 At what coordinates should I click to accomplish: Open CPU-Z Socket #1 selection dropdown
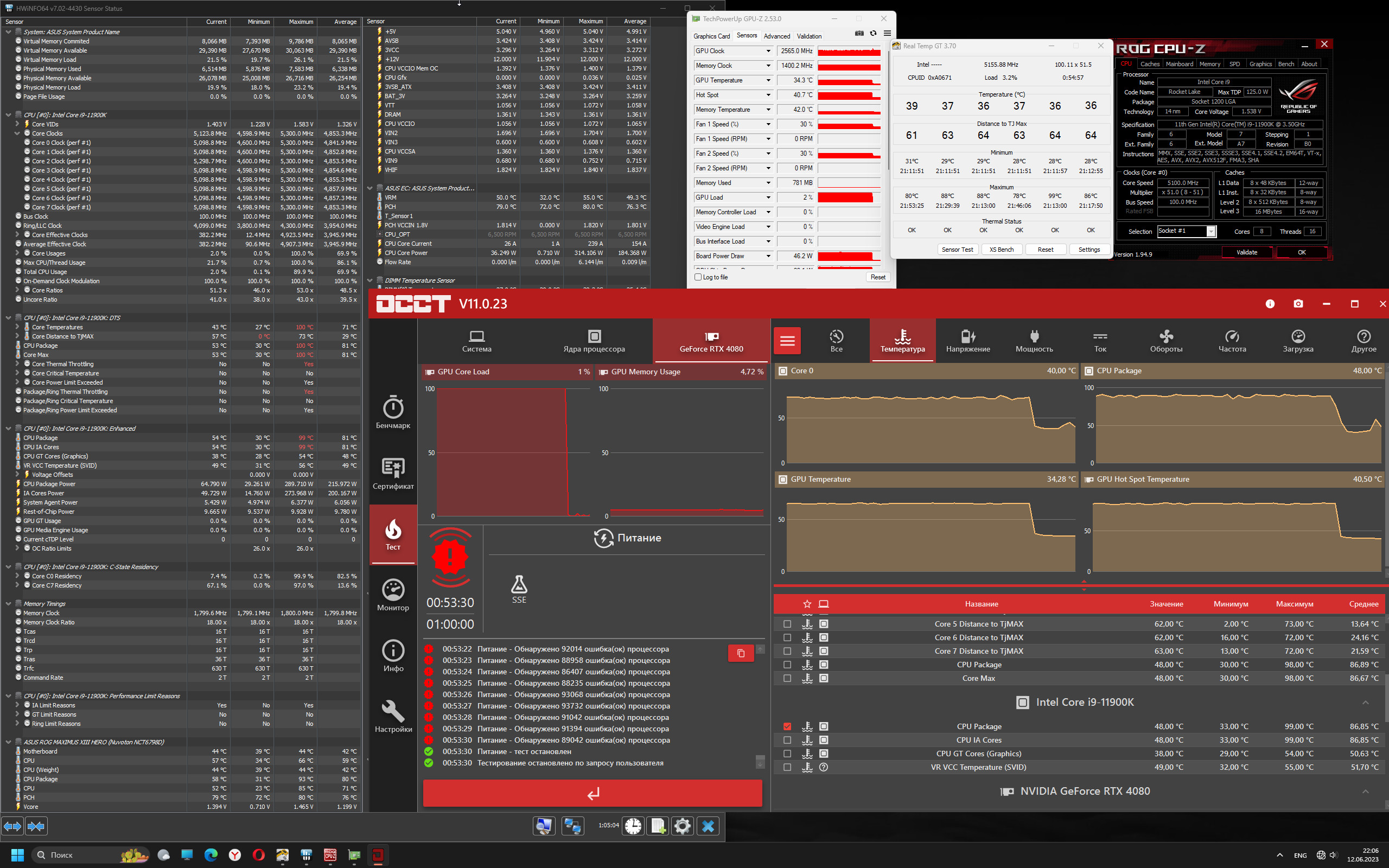coord(1210,231)
